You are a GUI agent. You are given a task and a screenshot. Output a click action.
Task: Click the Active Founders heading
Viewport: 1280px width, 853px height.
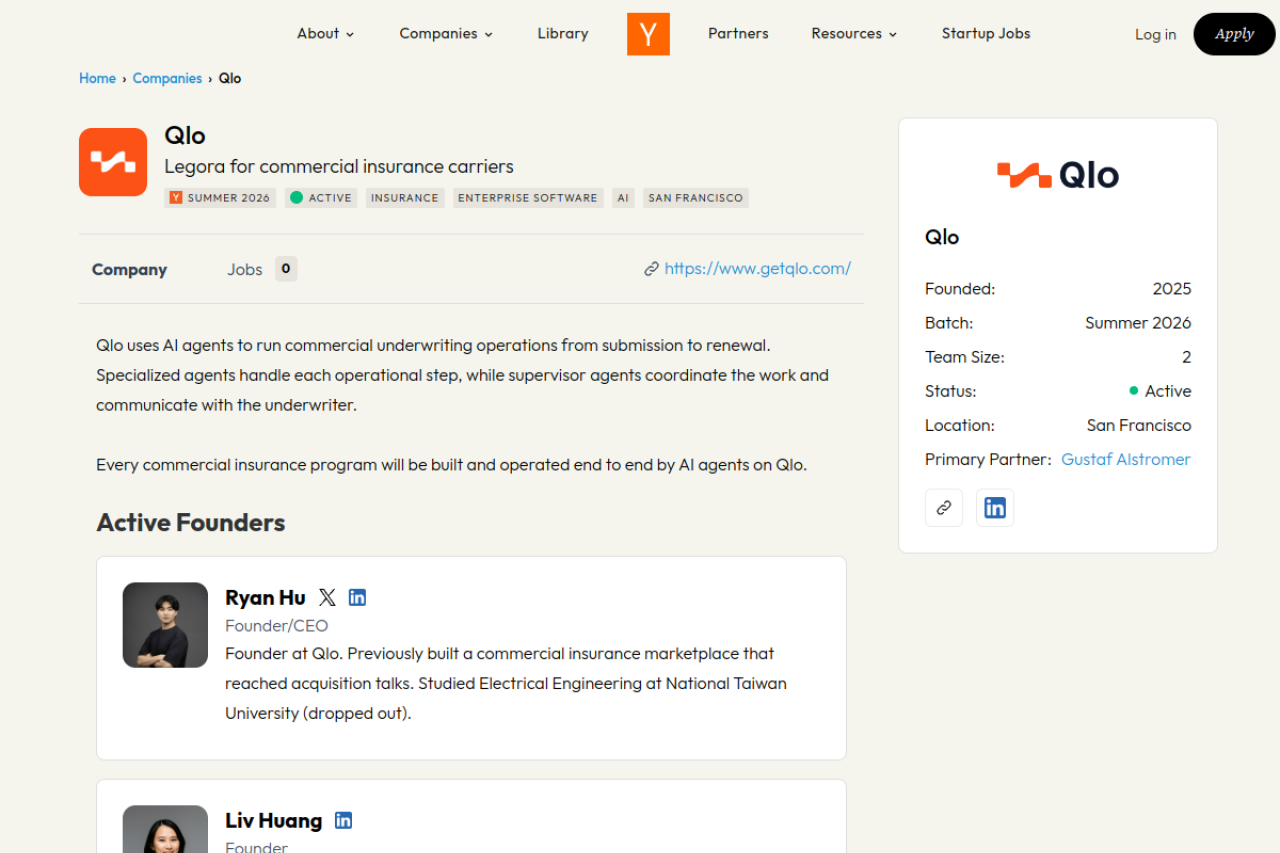pos(191,523)
